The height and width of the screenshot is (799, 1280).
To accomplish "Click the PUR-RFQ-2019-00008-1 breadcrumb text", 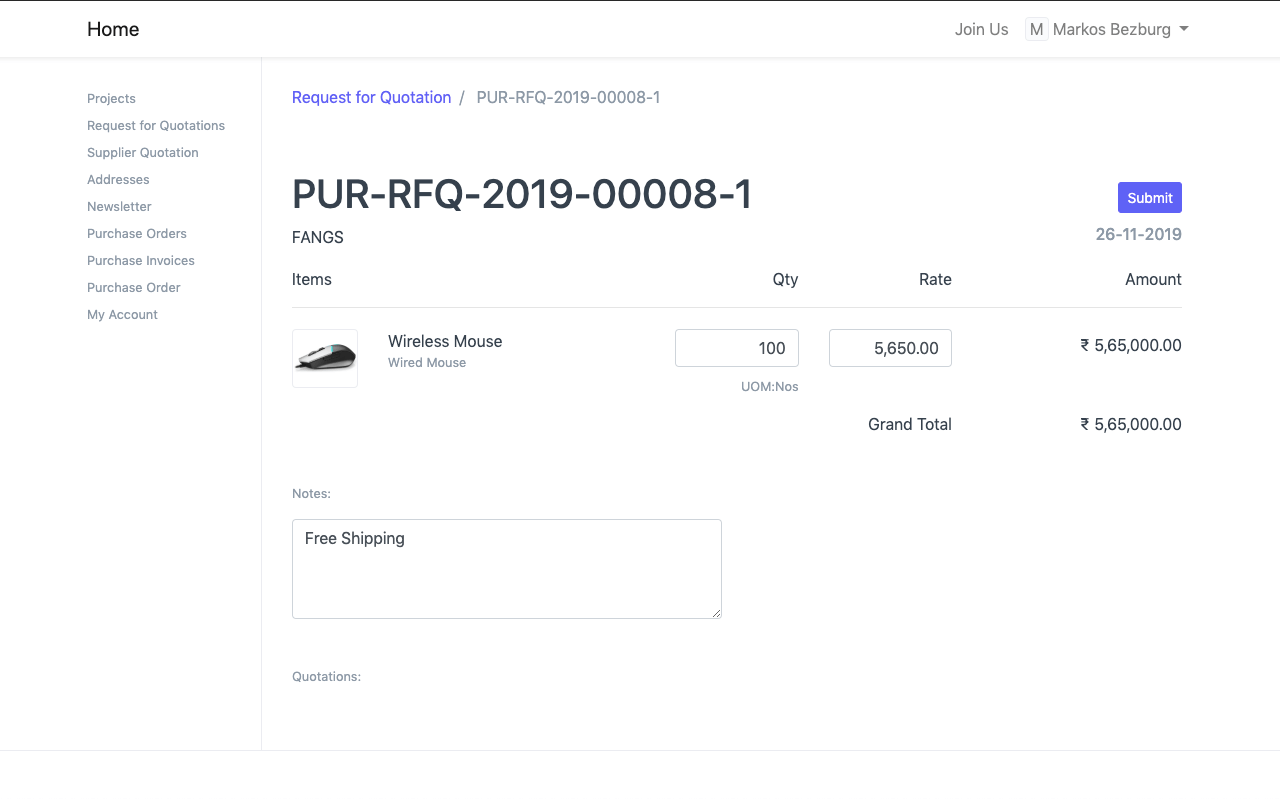I will [x=568, y=97].
